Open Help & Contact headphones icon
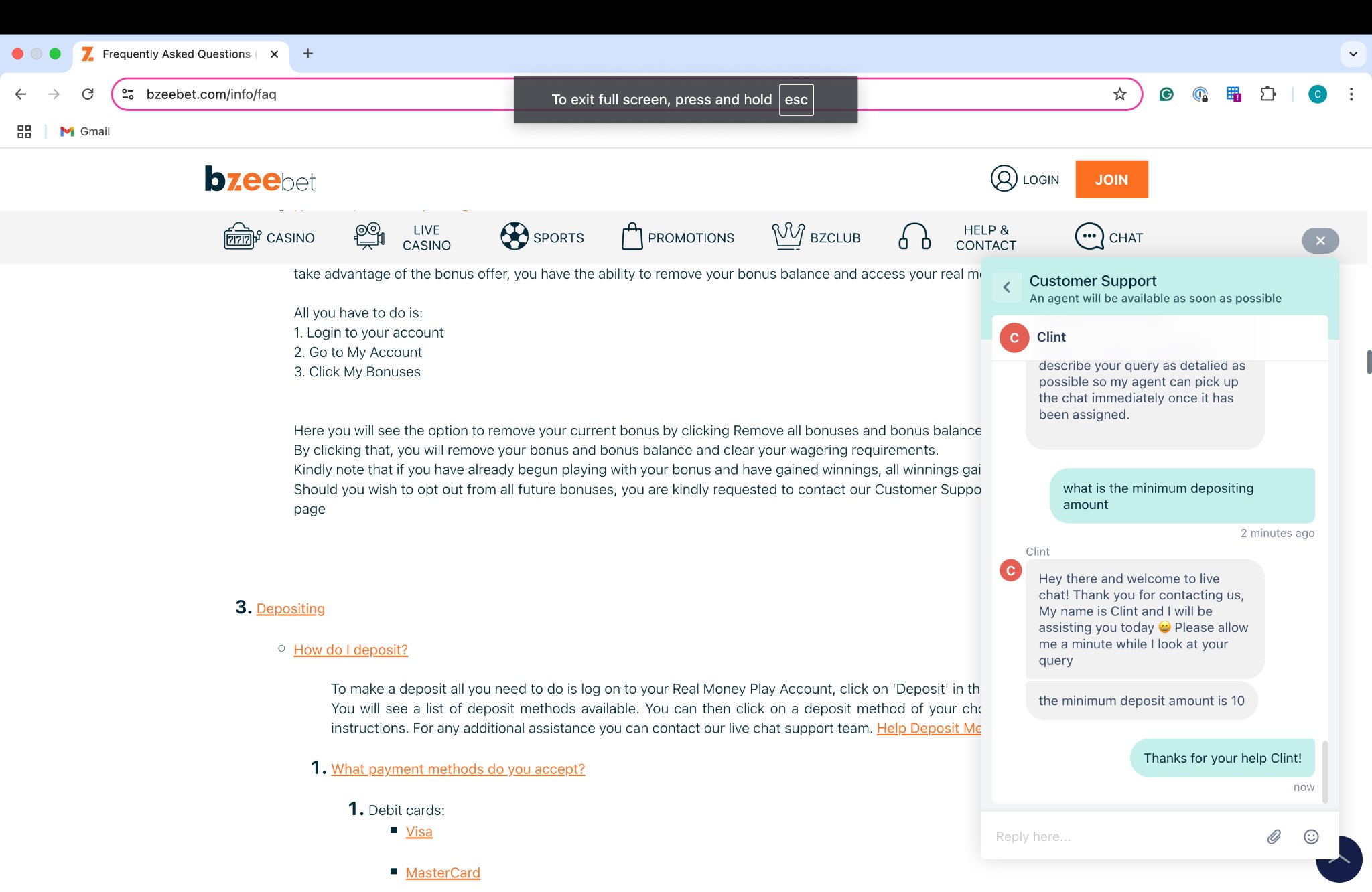The image size is (1372, 892). 914,236
